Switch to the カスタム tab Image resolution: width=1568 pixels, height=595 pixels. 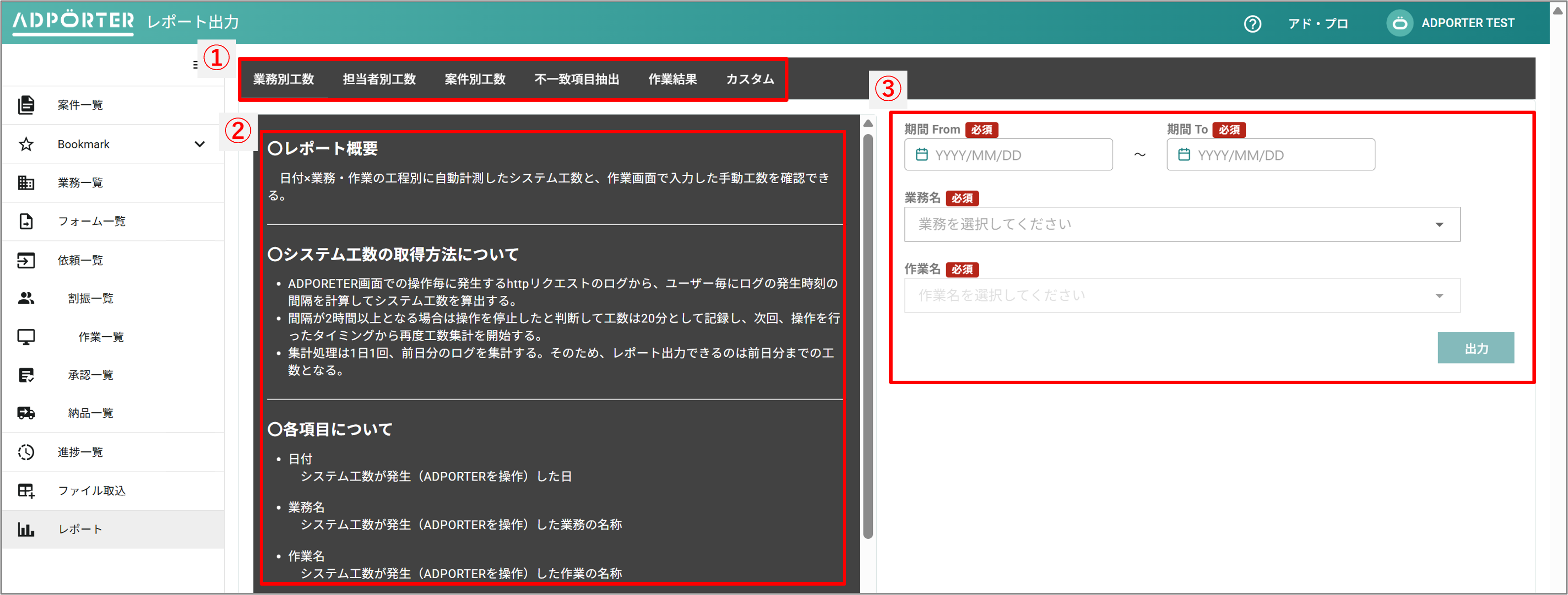[x=749, y=79]
